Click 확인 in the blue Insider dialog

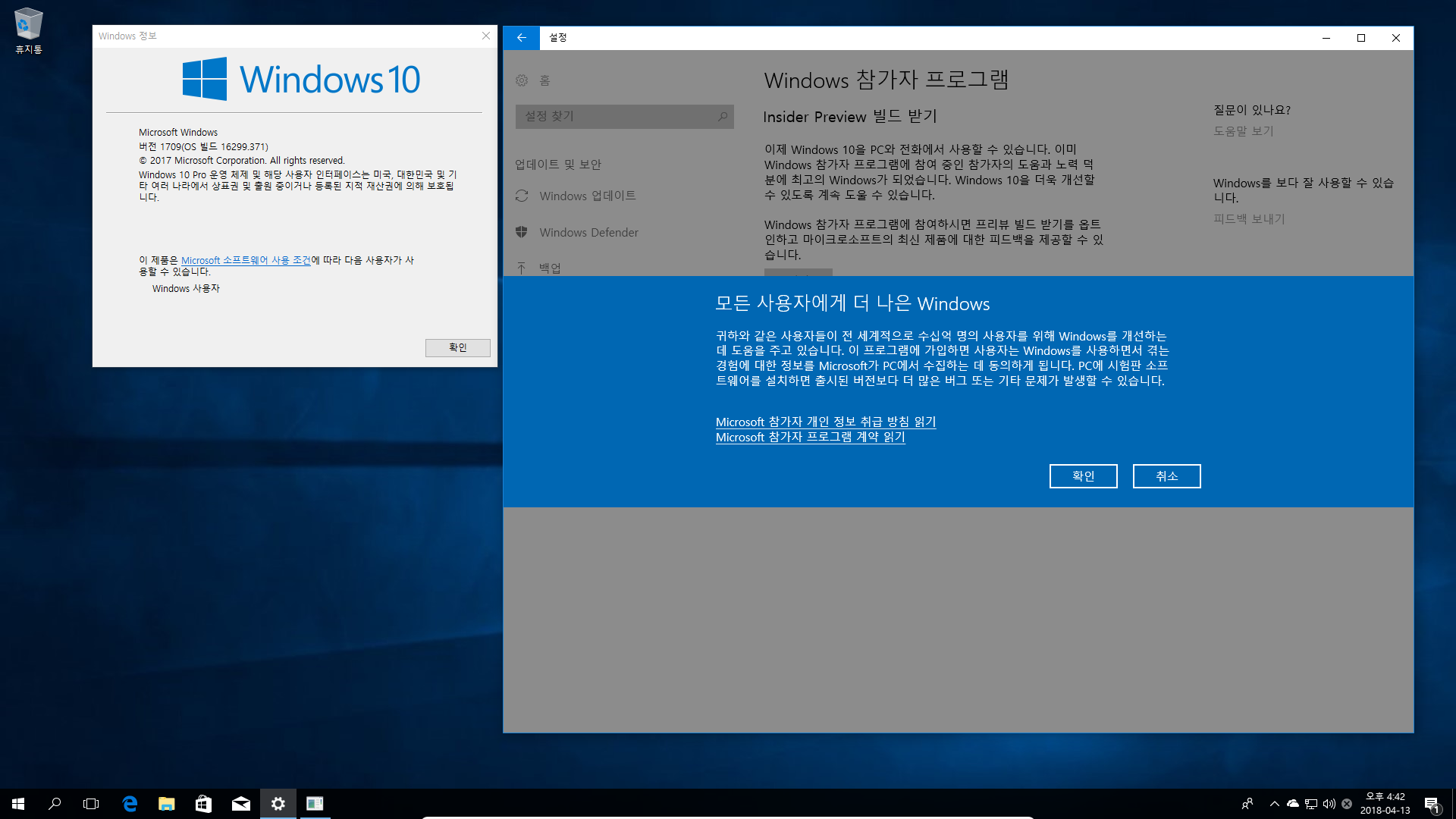(x=1083, y=476)
